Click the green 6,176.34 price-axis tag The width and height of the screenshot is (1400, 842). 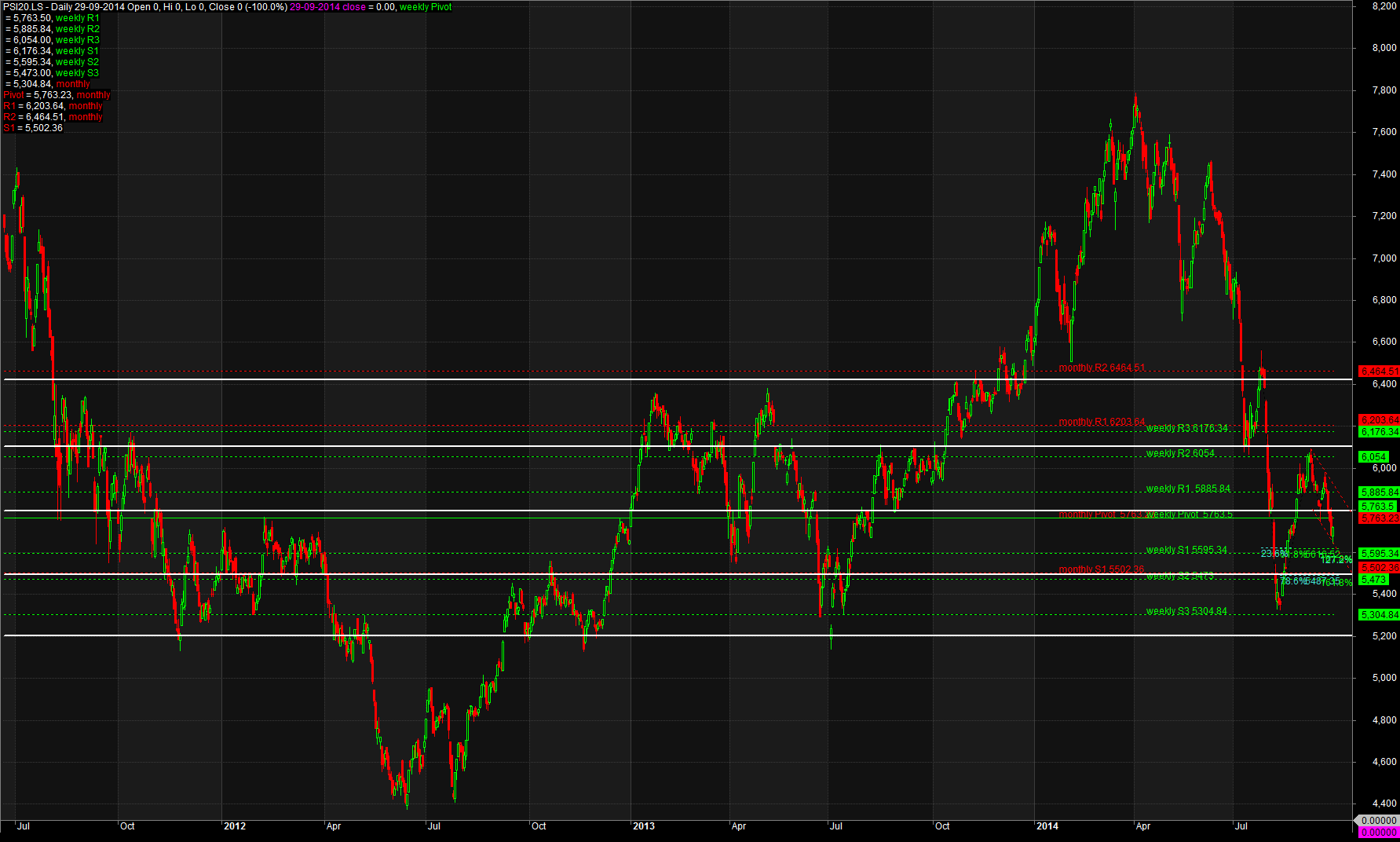(x=1380, y=432)
